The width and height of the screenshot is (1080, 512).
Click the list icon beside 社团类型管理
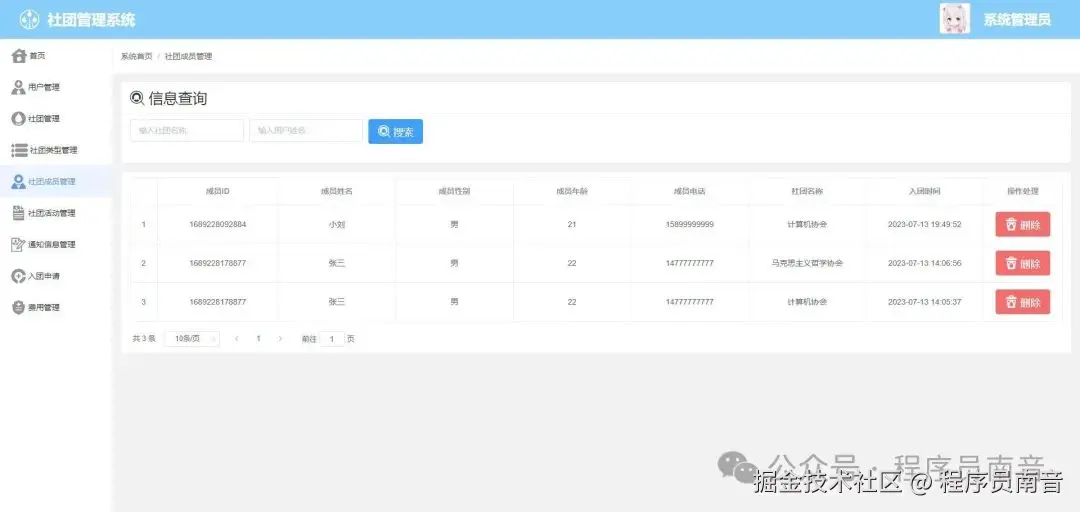(19, 150)
